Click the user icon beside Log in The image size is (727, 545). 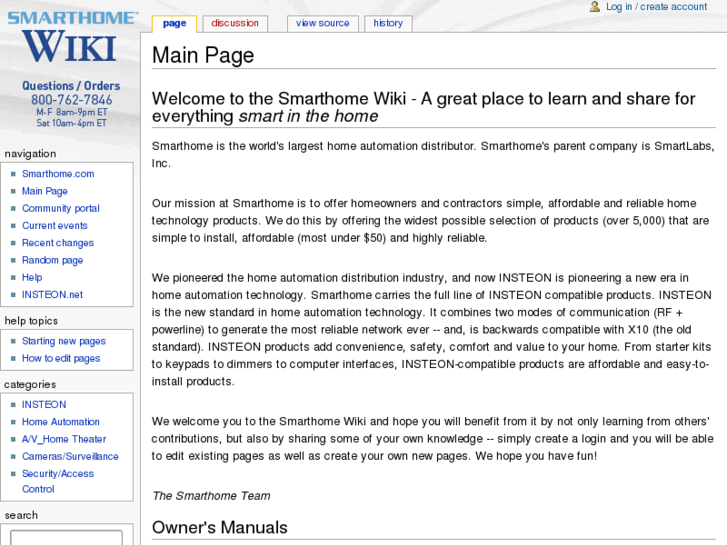coord(594,6)
